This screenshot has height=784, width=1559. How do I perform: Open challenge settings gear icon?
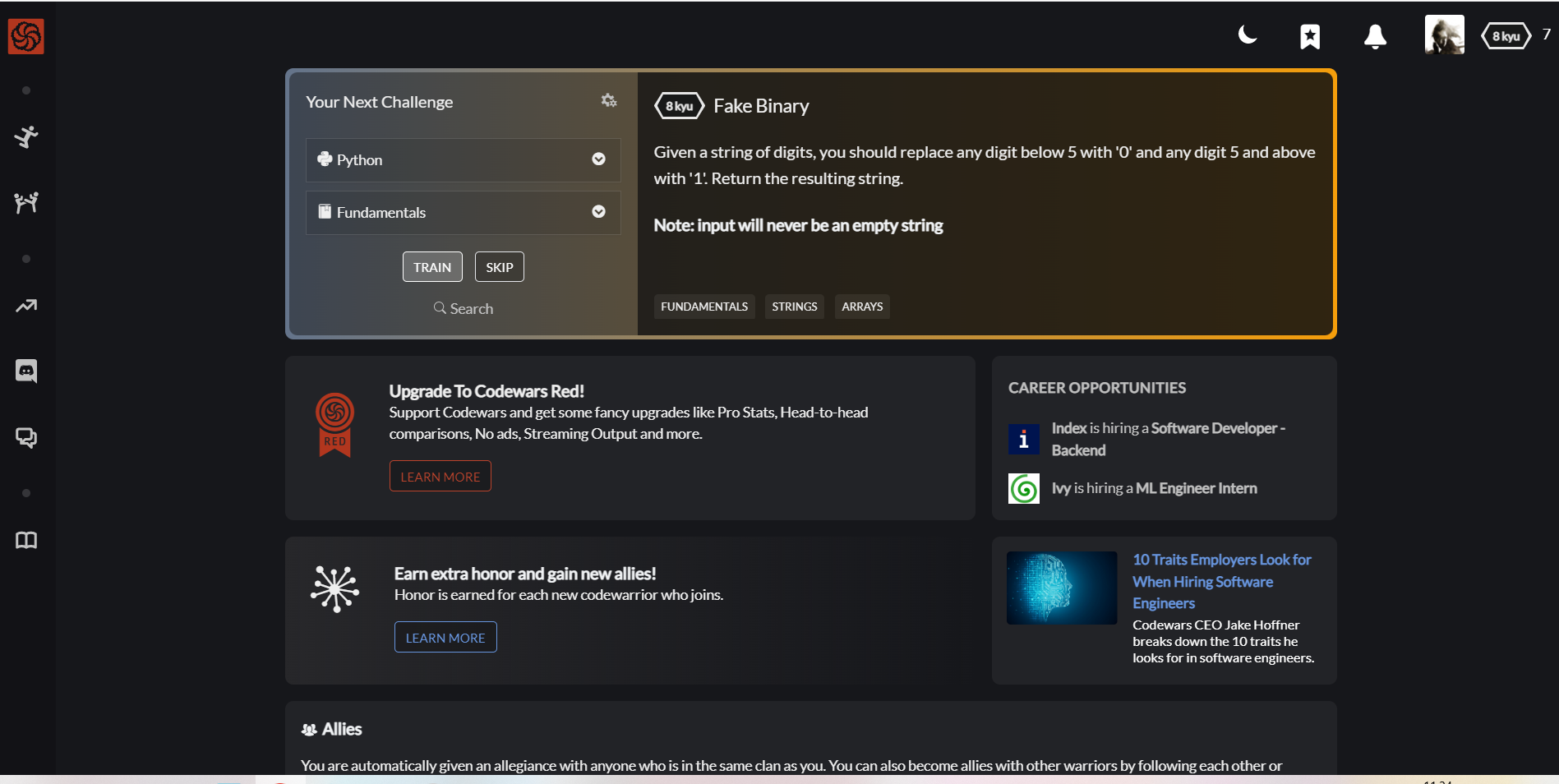point(609,100)
